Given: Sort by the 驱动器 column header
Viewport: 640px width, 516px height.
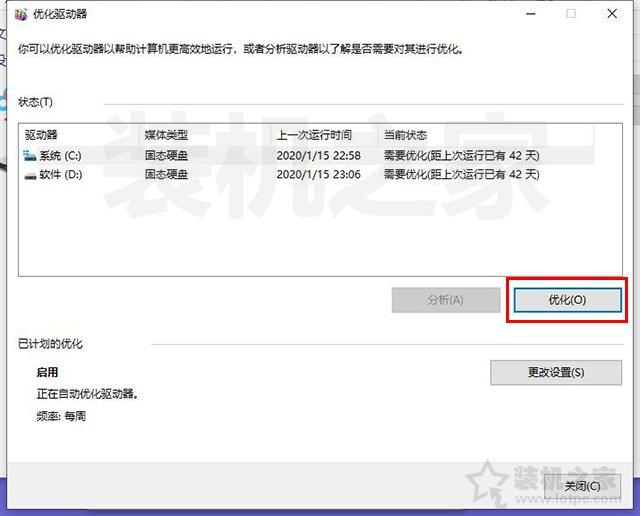Looking at the screenshot, I should click(80, 135).
